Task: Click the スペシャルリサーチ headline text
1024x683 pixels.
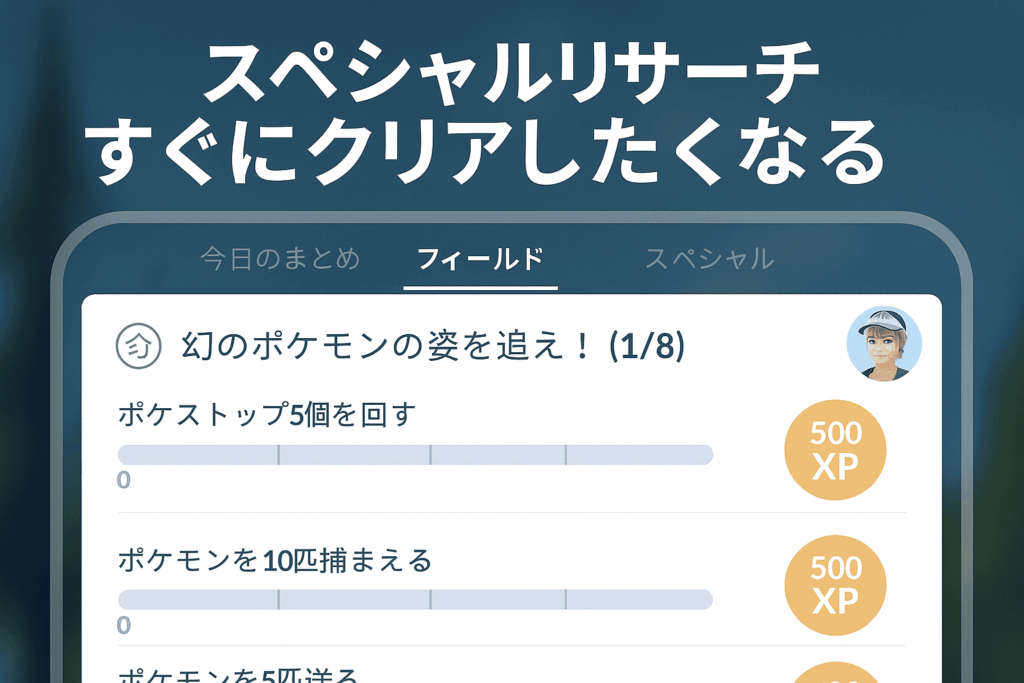Action: (x=511, y=75)
